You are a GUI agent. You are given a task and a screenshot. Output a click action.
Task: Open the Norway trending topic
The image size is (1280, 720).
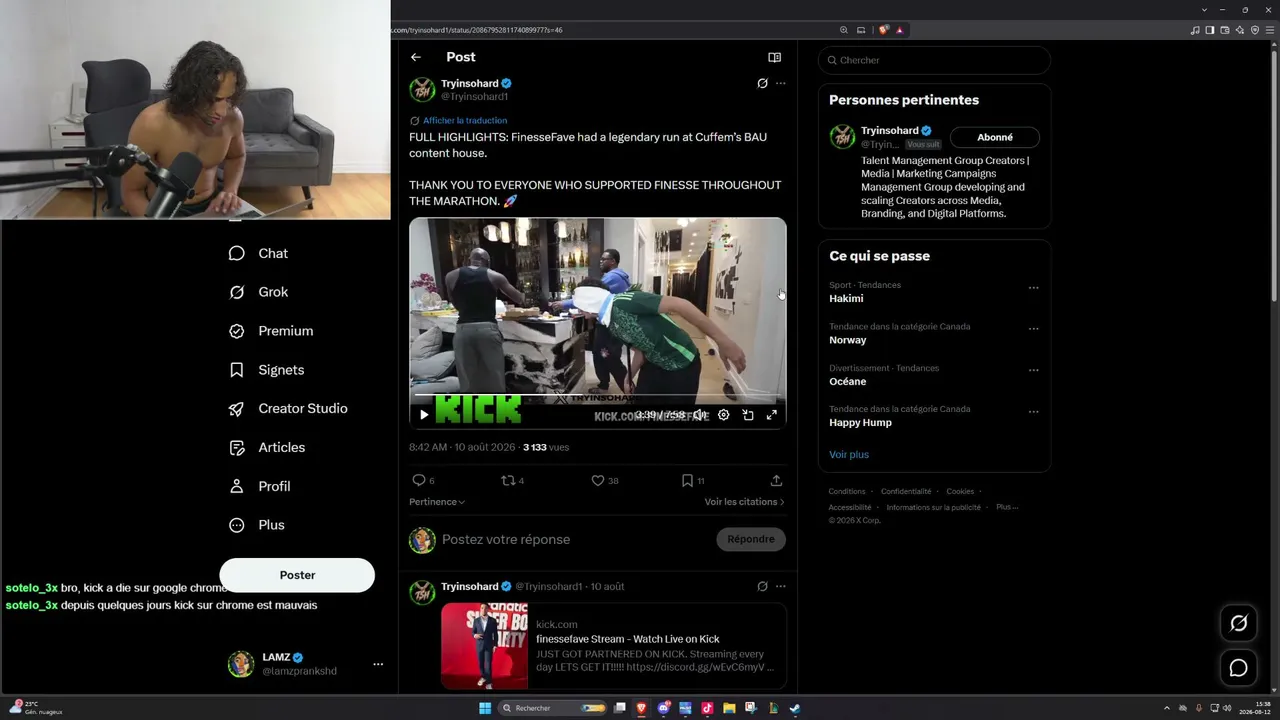(848, 340)
